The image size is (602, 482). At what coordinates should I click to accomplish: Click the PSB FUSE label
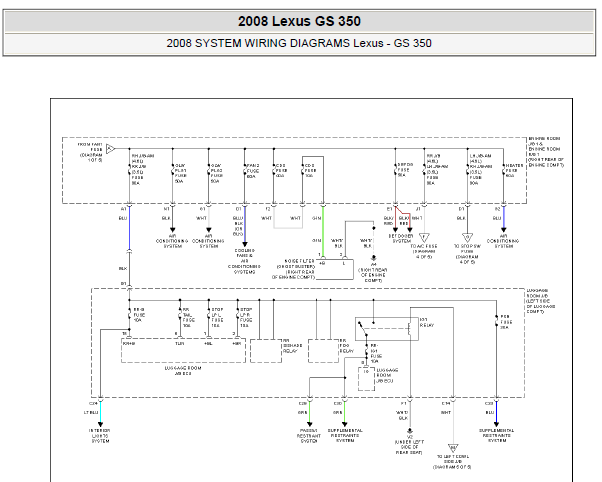[506, 322]
